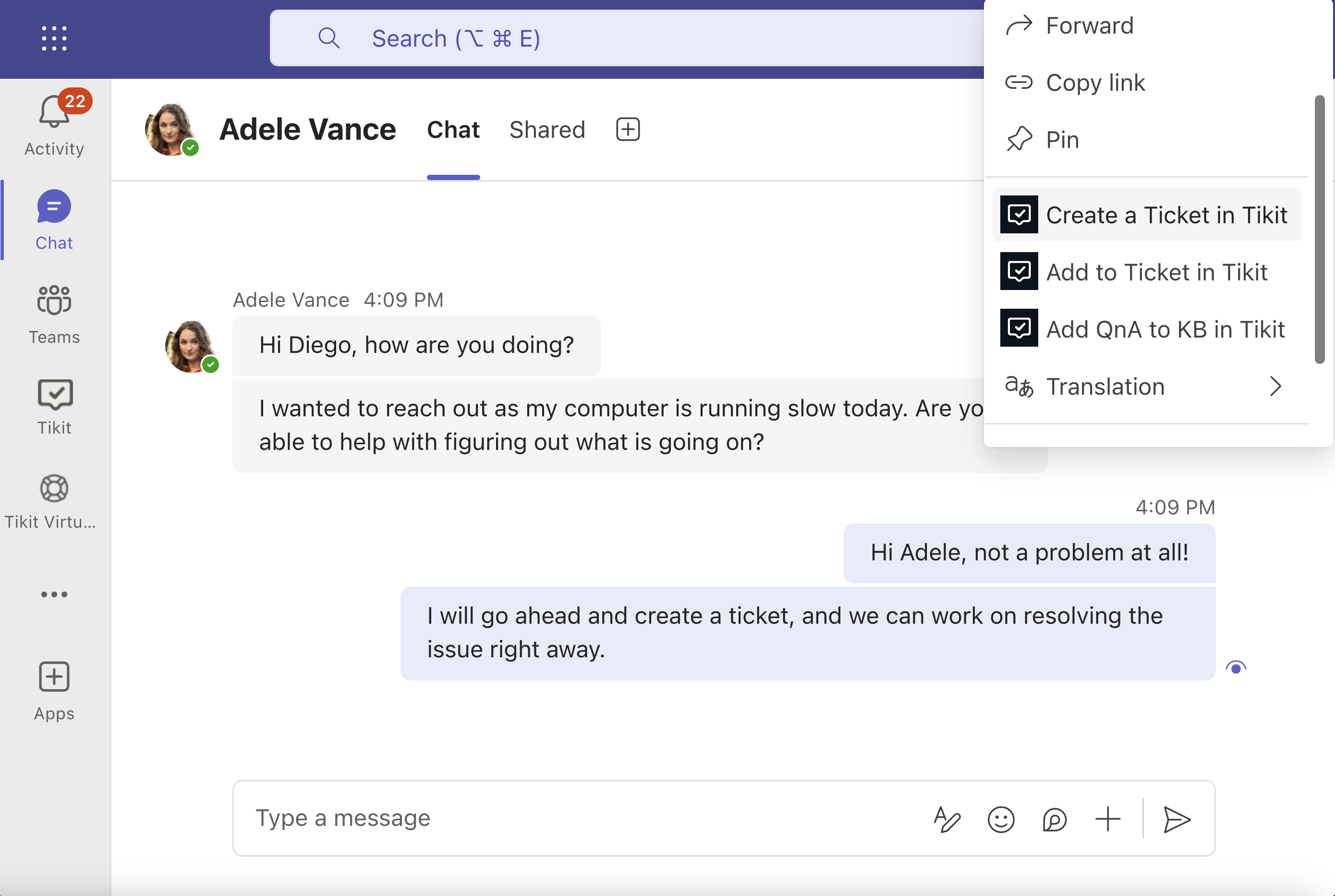Pin the message from the context menu
The image size is (1335, 896).
pos(1061,139)
